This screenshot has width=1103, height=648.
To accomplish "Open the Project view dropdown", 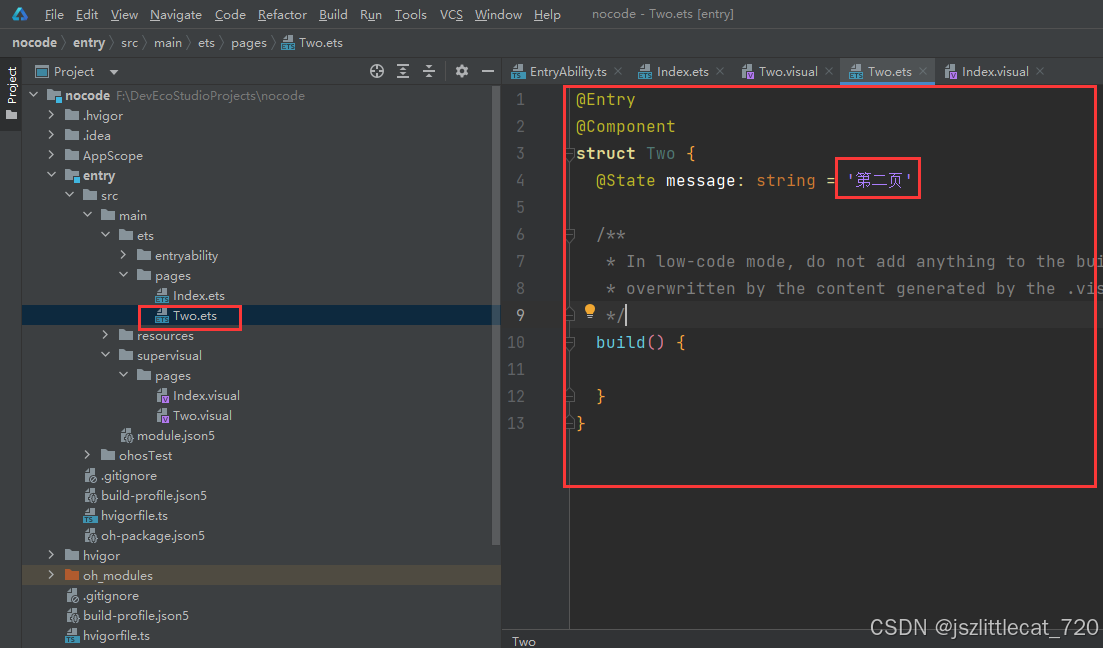I will tap(113, 72).
